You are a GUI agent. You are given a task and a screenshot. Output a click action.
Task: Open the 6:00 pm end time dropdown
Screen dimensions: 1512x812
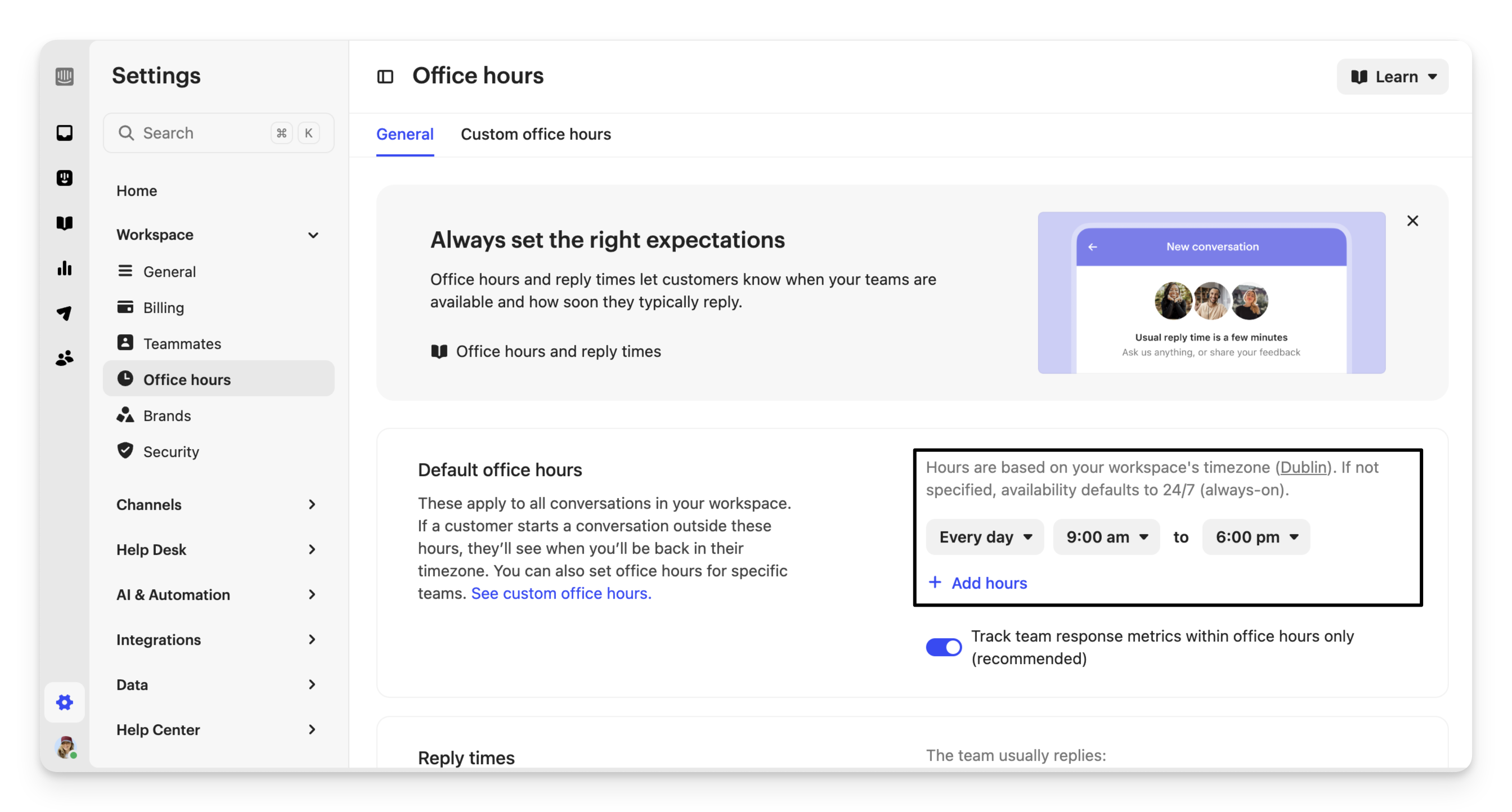[x=1255, y=537]
